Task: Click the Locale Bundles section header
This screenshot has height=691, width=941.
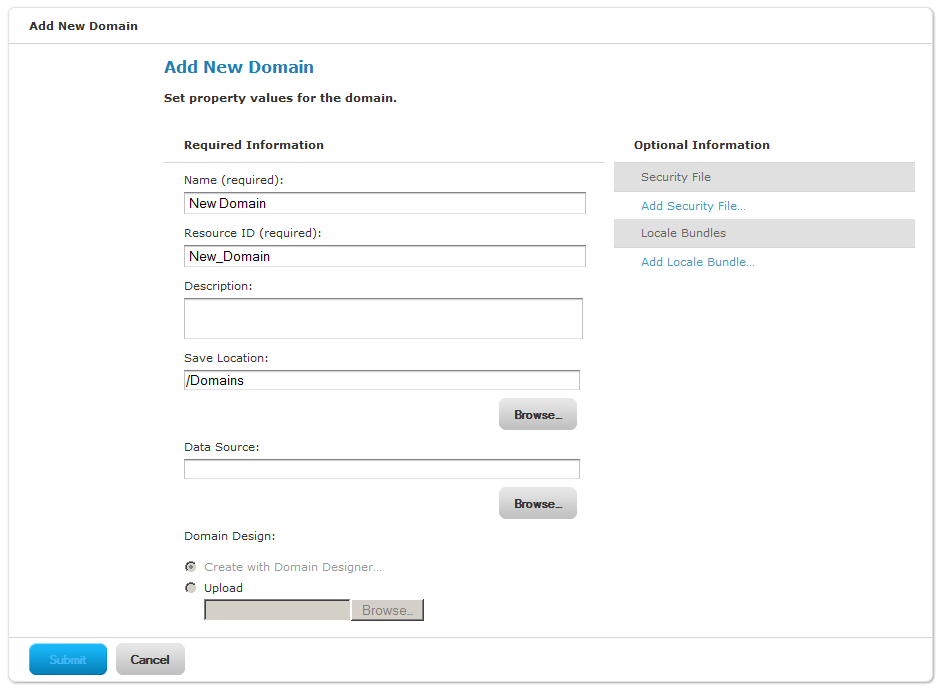Action: (x=764, y=234)
